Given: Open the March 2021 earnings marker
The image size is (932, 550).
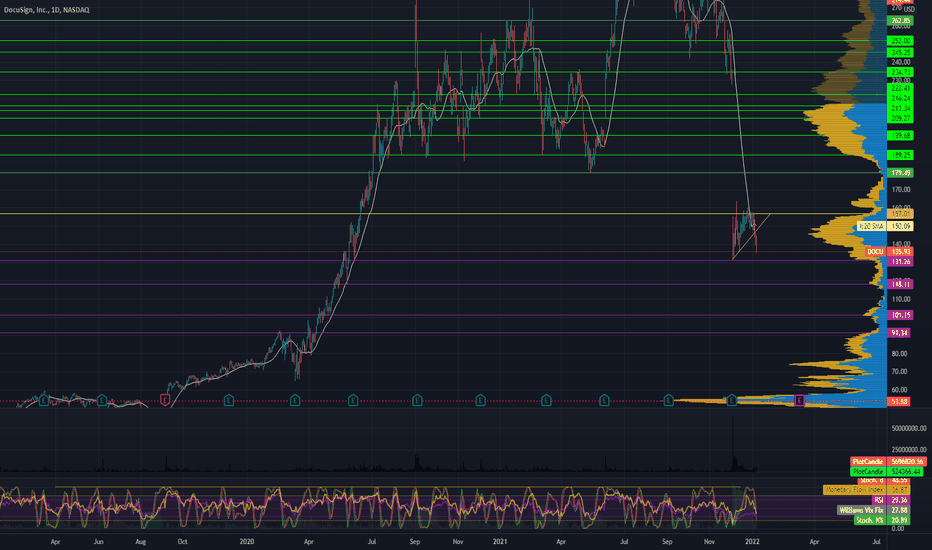Looking at the screenshot, I should pyautogui.click(x=546, y=401).
